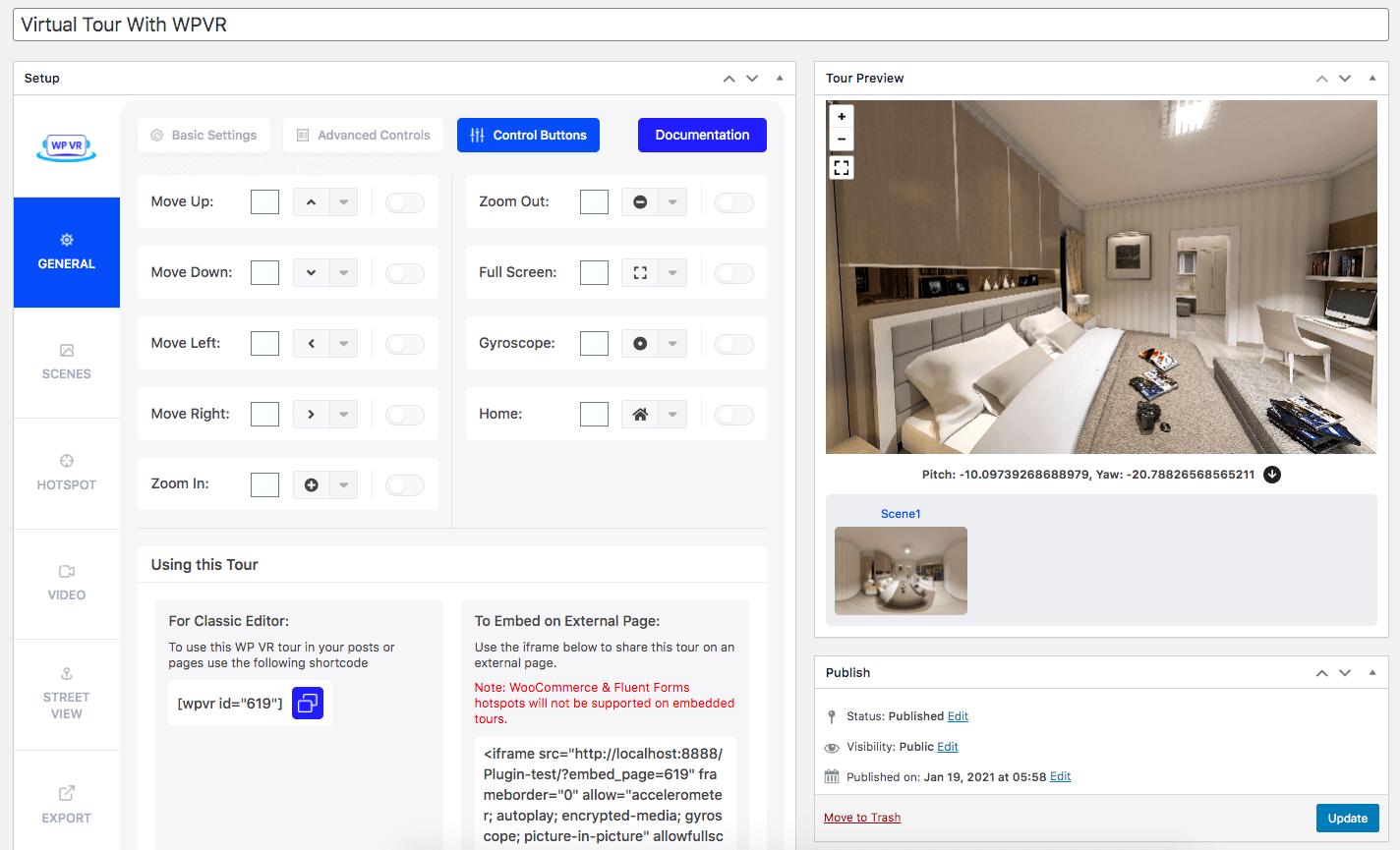Copy the wpvr shortcode with copy icon
Image resolution: width=1400 pixels, height=850 pixels.
(308, 704)
